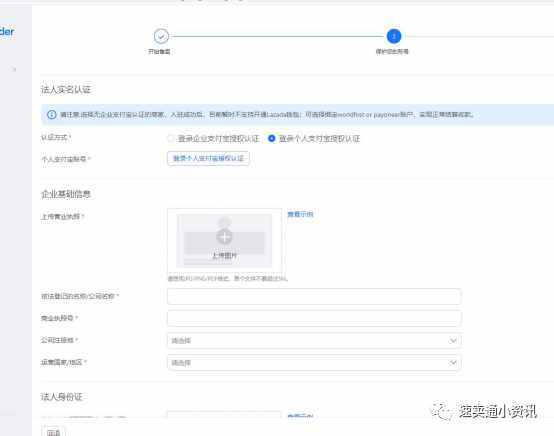The image size is (554, 436).
Task: Open the 公司注册地 dropdown
Action: pos(314,341)
